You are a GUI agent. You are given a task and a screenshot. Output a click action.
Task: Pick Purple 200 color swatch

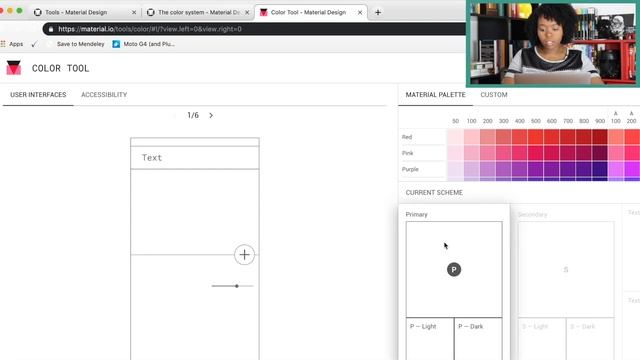coord(487,169)
